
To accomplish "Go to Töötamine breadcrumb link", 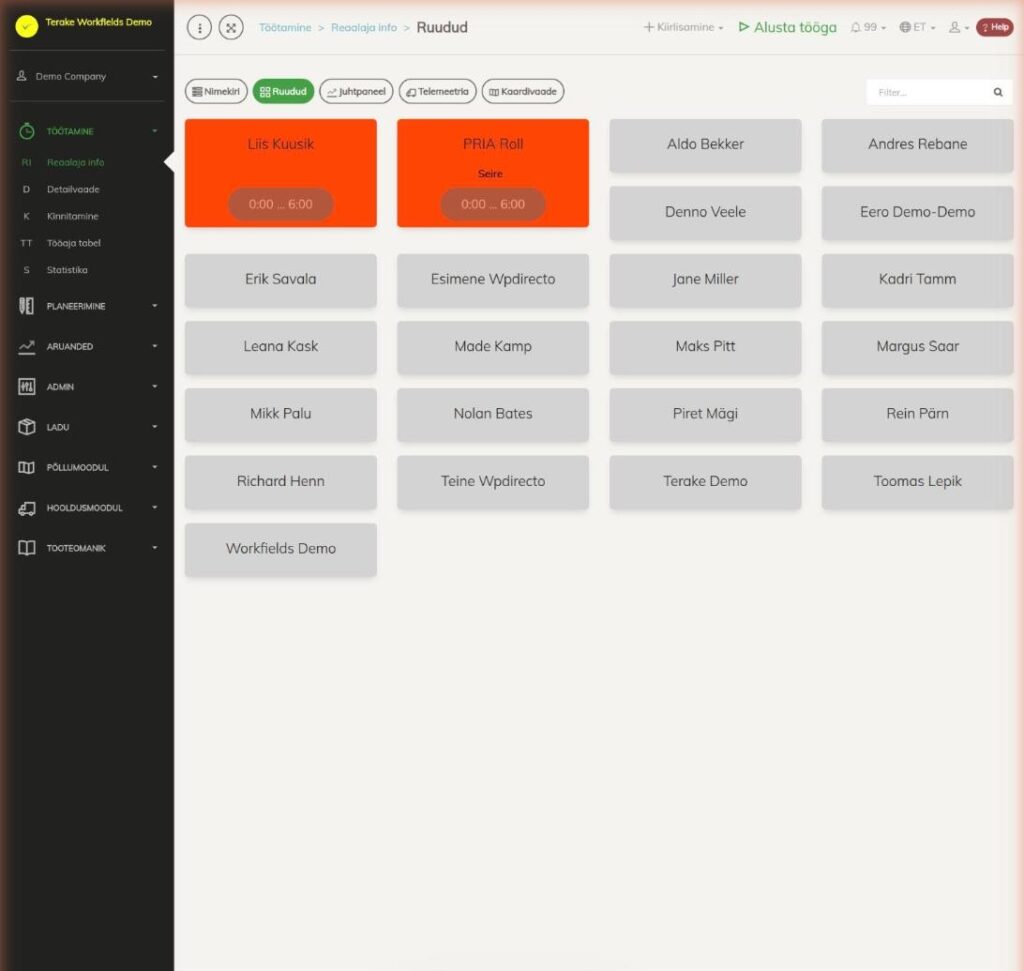I will click(x=285, y=27).
